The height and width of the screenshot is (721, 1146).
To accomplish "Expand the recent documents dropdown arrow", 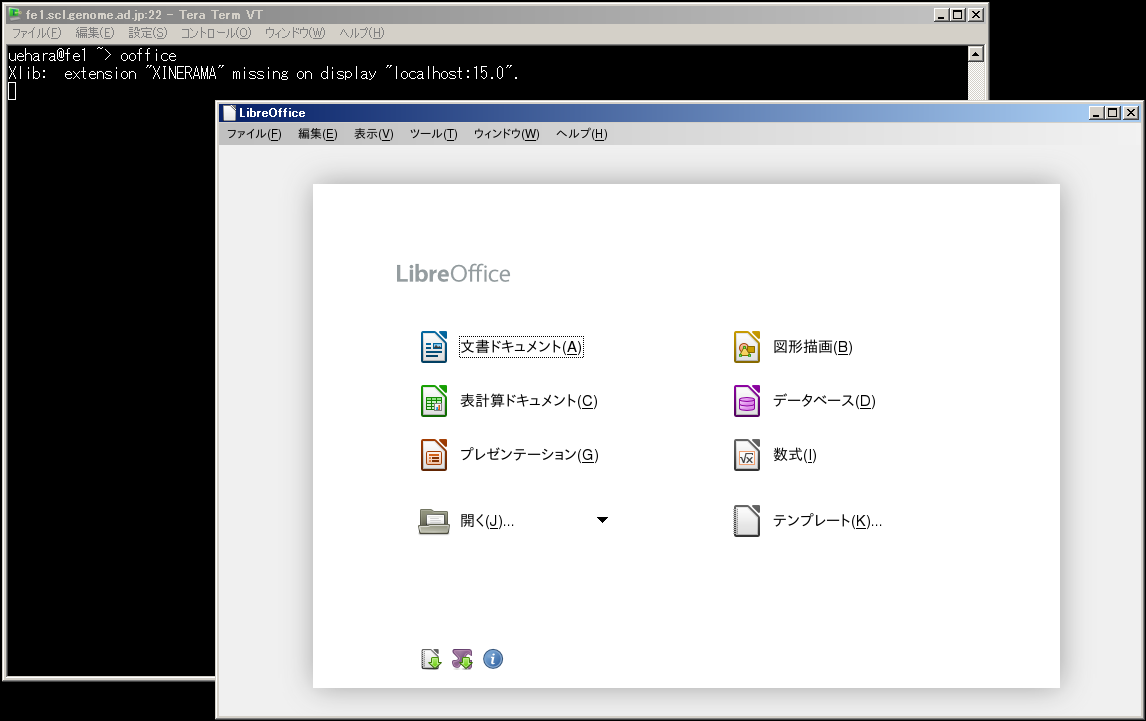I will pos(602,520).
